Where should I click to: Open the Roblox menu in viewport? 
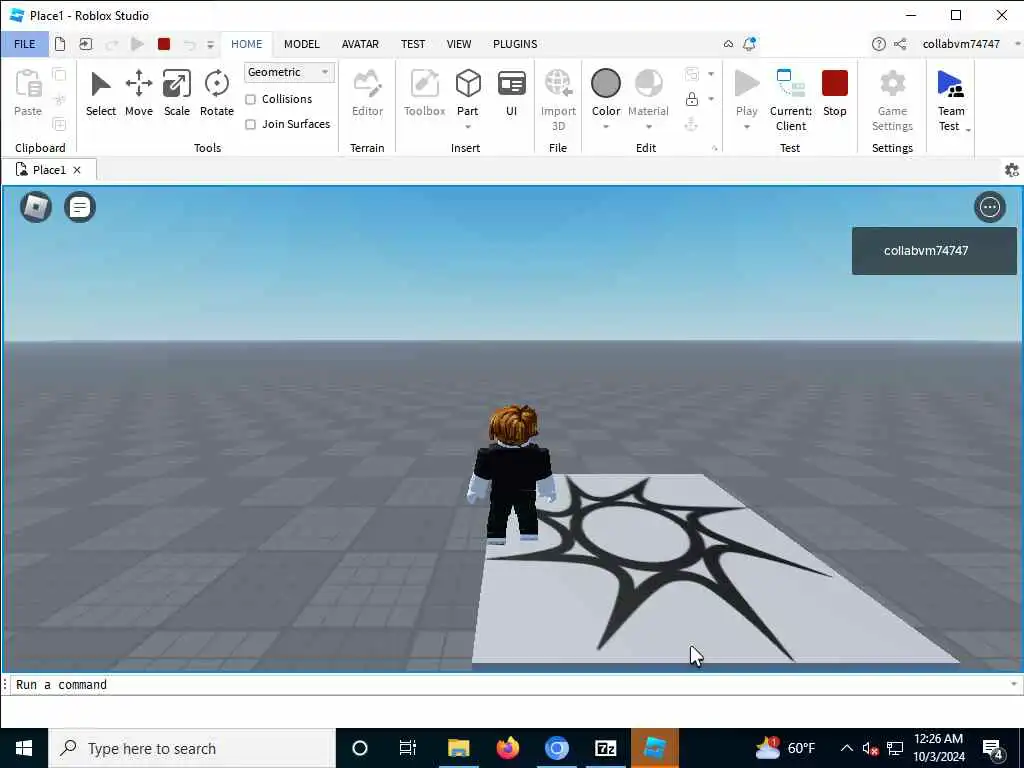point(36,207)
